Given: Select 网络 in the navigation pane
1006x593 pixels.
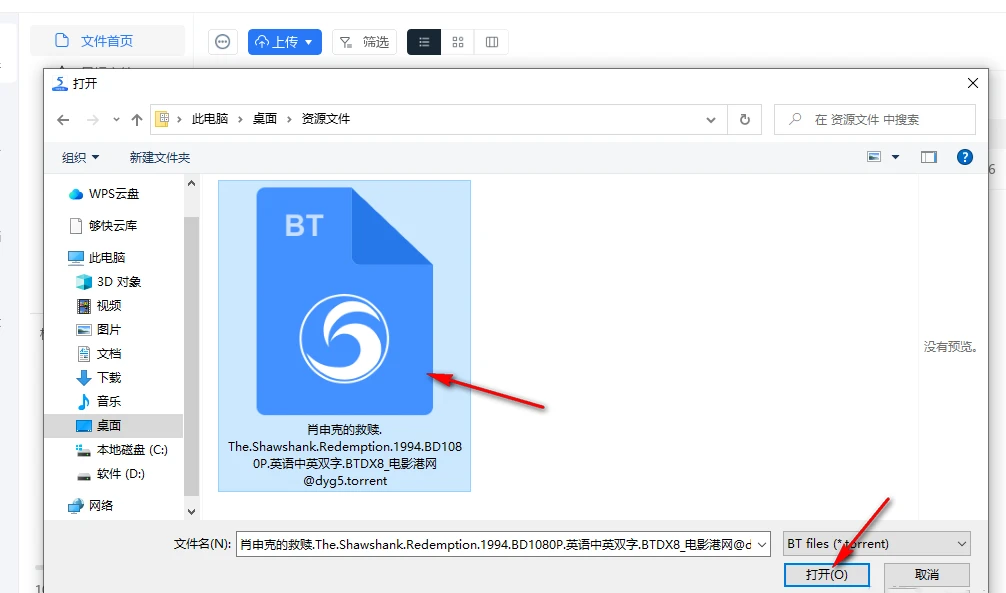Looking at the screenshot, I should (x=90, y=506).
